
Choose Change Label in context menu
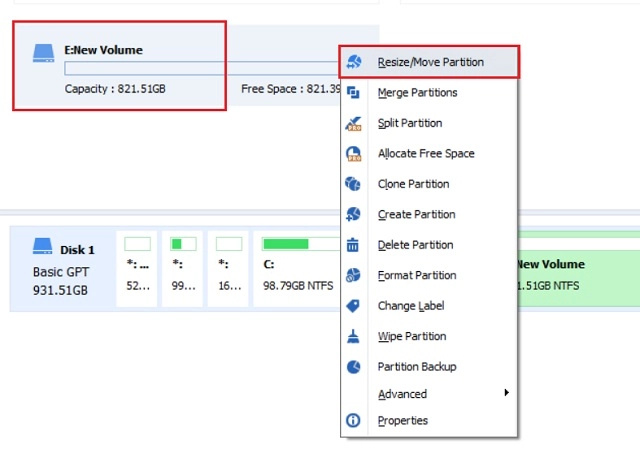(410, 306)
